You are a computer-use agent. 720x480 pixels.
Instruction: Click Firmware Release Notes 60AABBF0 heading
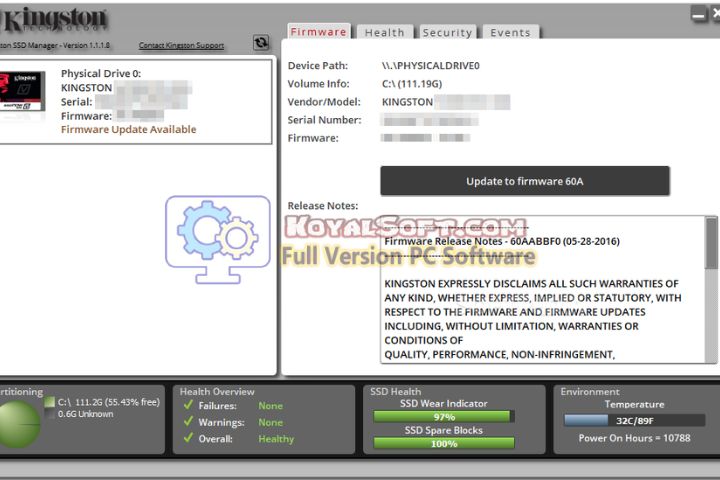(502, 241)
